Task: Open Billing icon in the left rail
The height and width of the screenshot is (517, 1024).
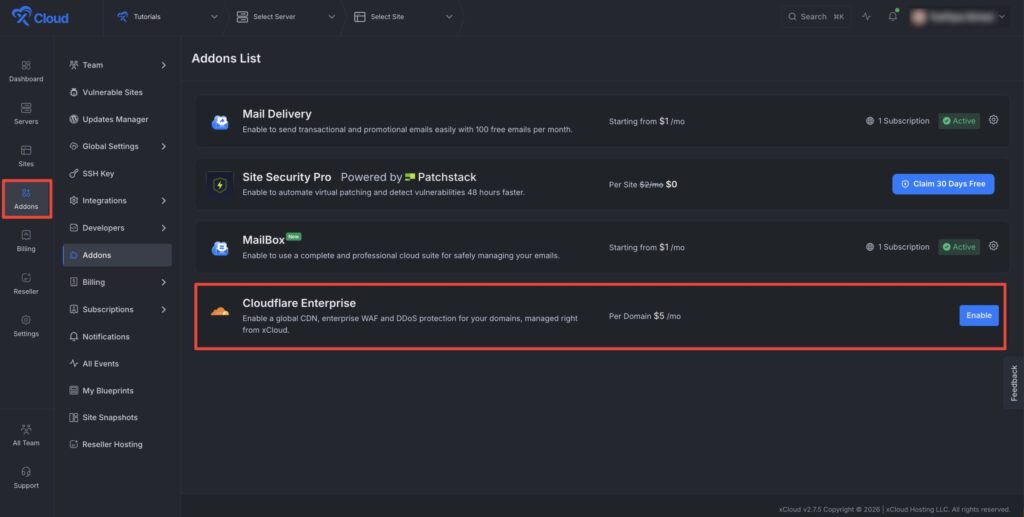Action: pos(26,241)
